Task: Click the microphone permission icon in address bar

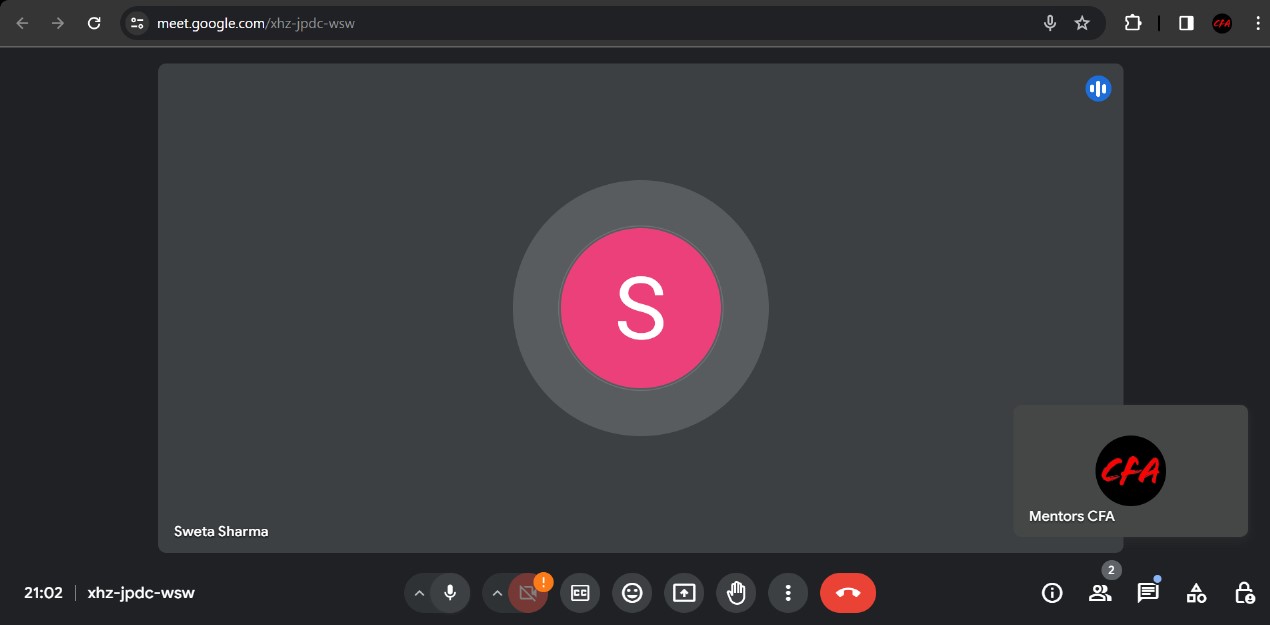Action: (1050, 23)
